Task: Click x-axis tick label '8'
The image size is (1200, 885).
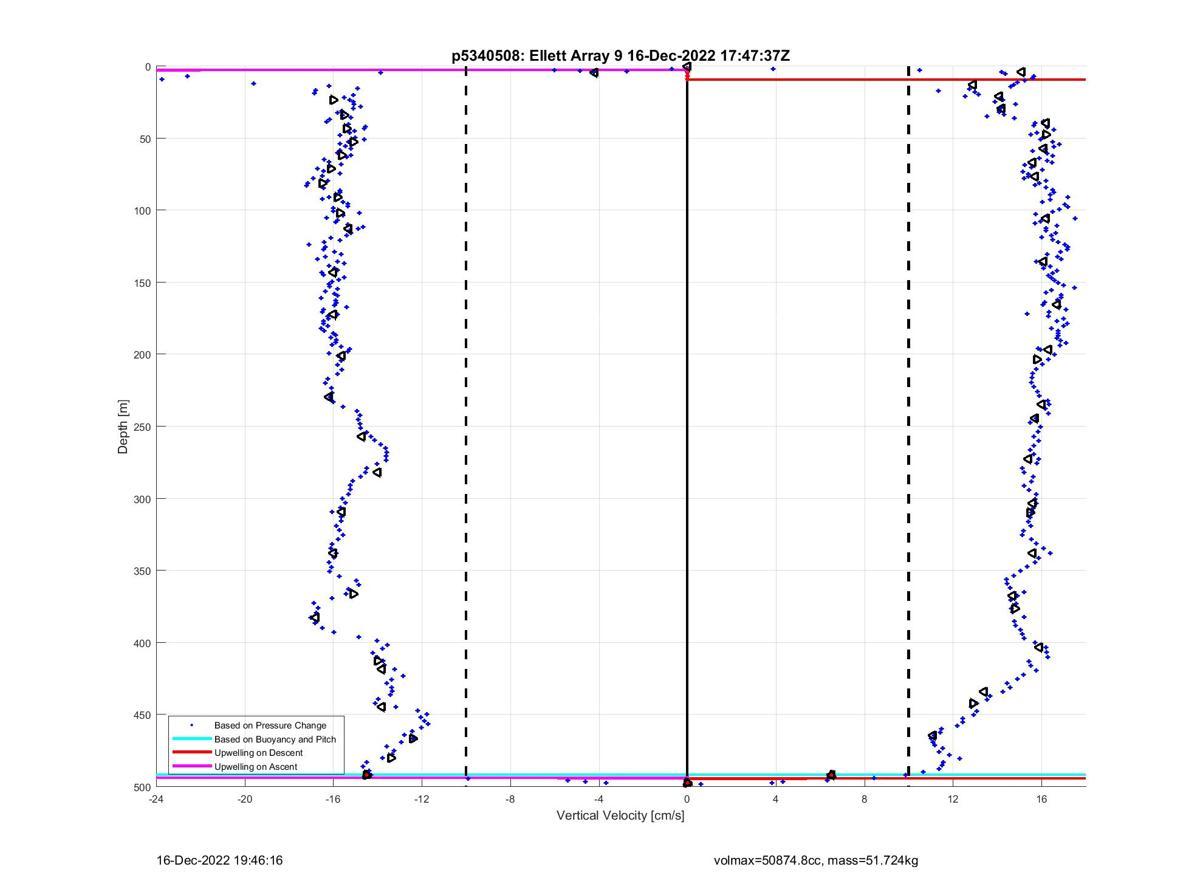Action: 864,799
